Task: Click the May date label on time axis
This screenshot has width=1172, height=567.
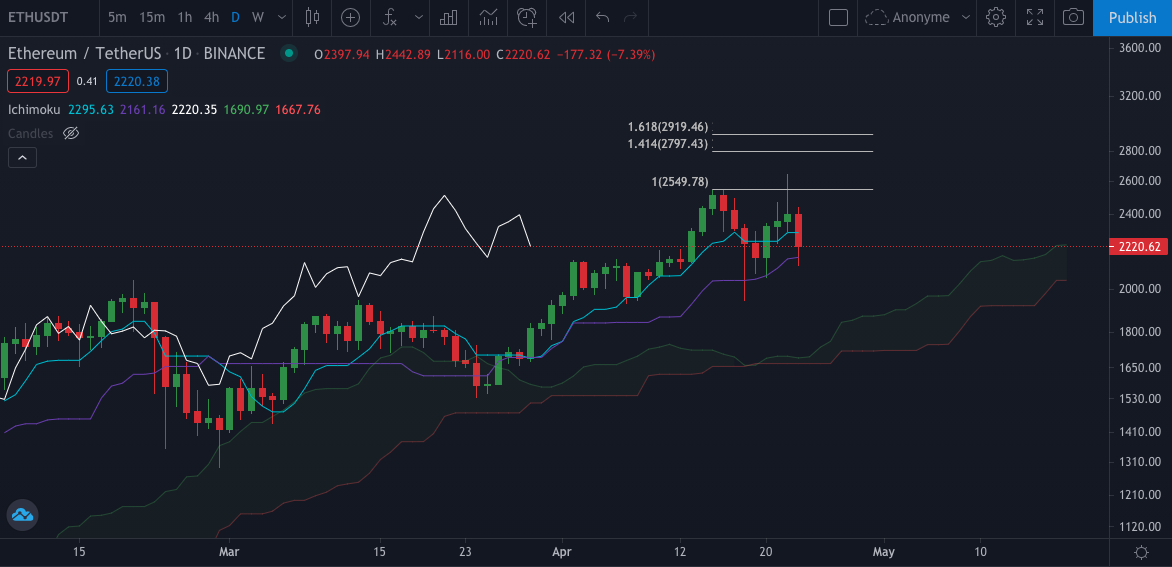Action: tap(883, 552)
